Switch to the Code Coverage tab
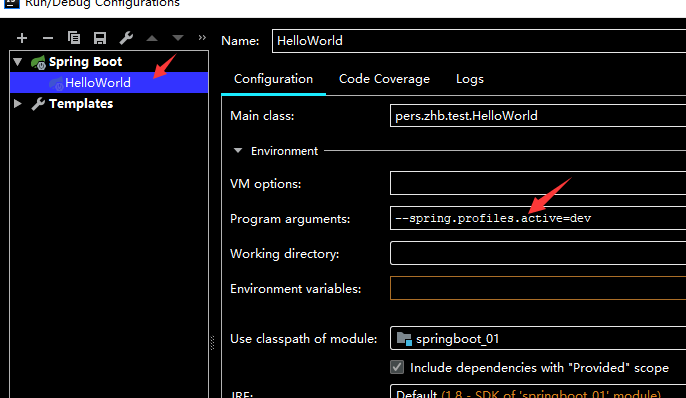686x398 pixels. (384, 79)
